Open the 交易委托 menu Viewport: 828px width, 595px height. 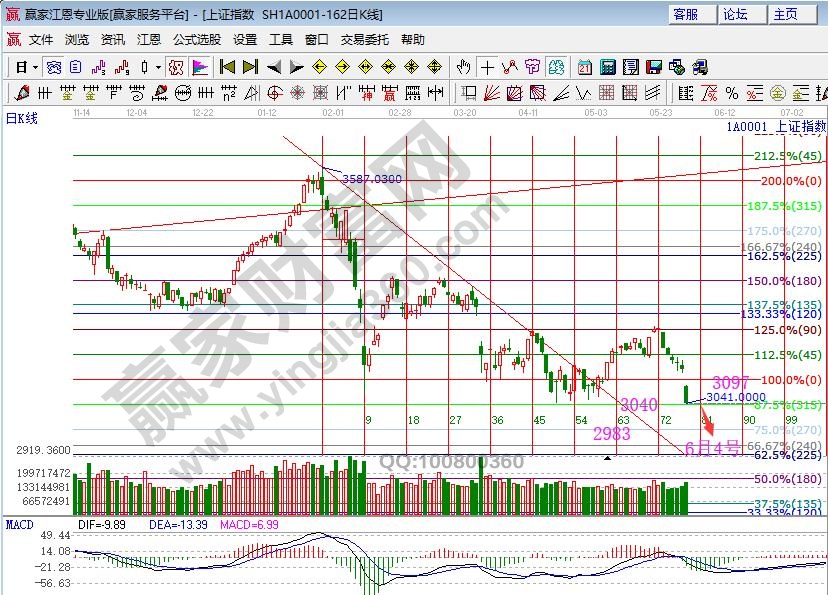364,39
